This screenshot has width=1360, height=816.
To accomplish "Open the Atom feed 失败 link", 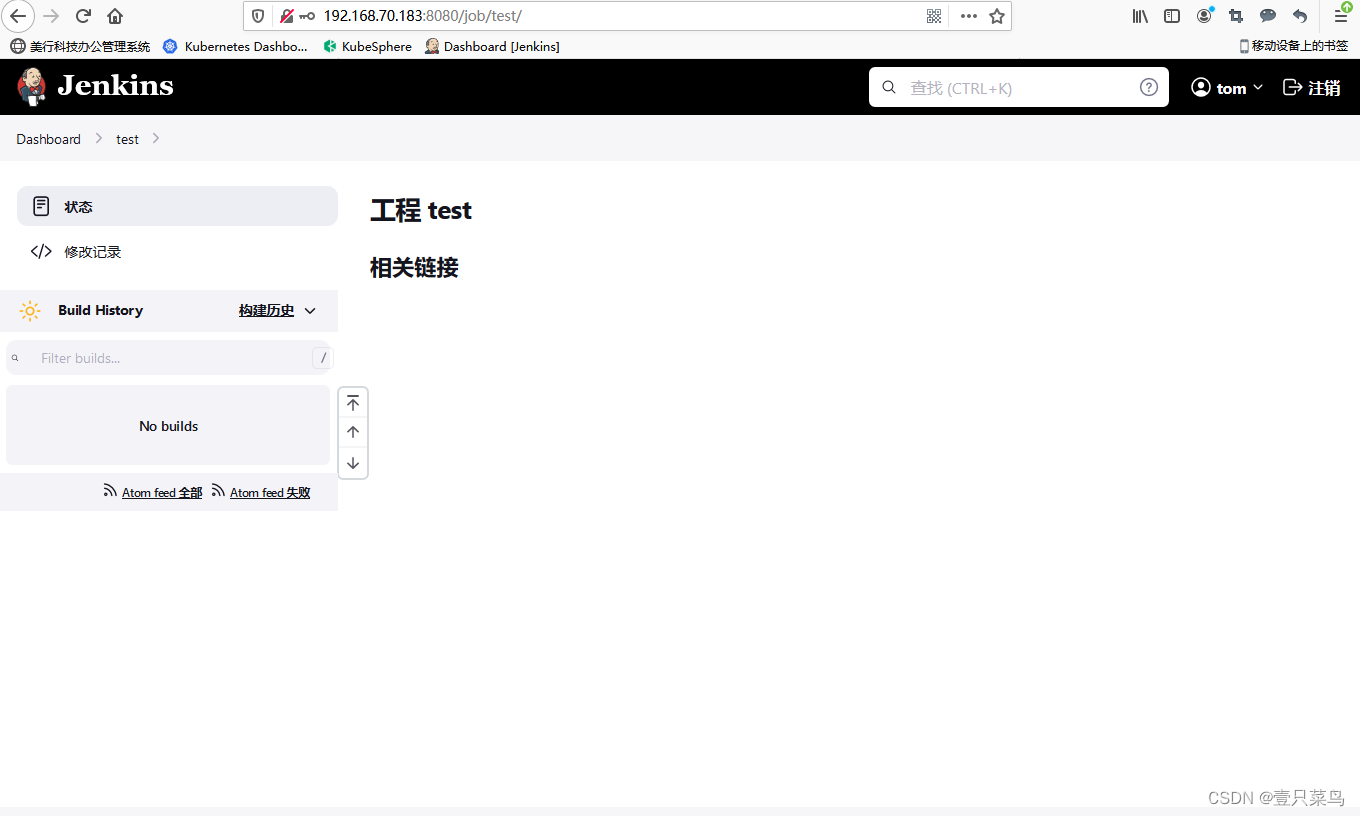I will coord(270,493).
